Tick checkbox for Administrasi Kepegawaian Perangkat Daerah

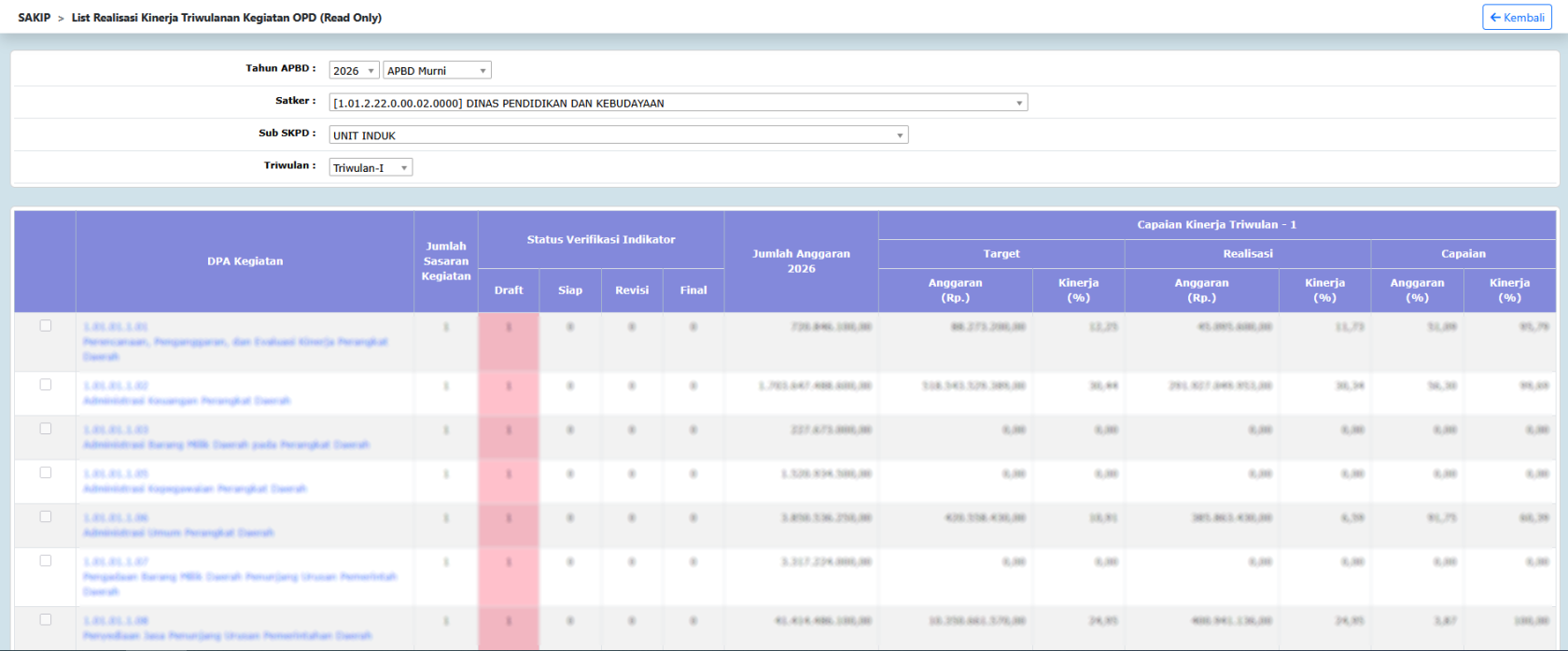(46, 473)
